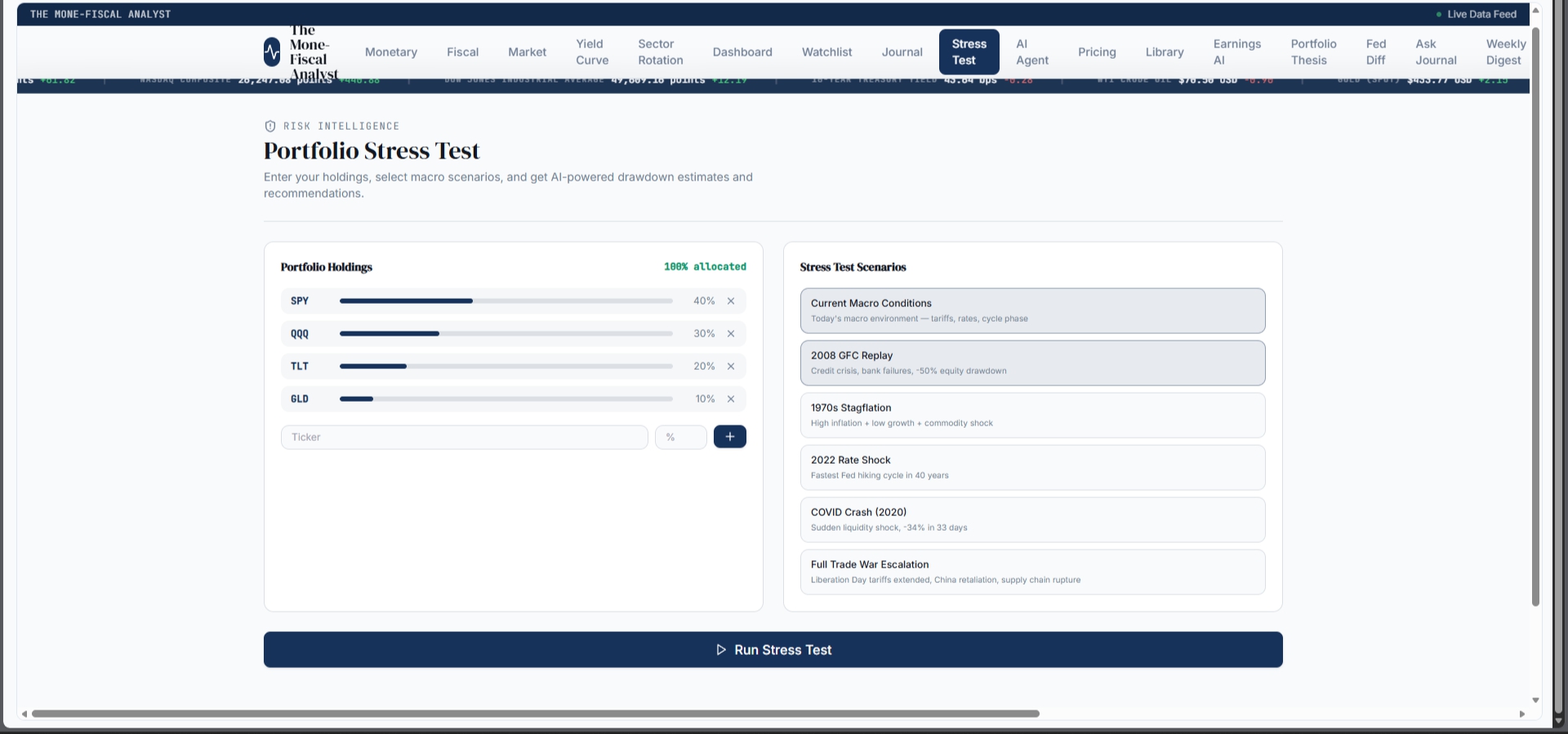
Task: Select the COVID Crash (2020) scenario
Action: click(1032, 519)
